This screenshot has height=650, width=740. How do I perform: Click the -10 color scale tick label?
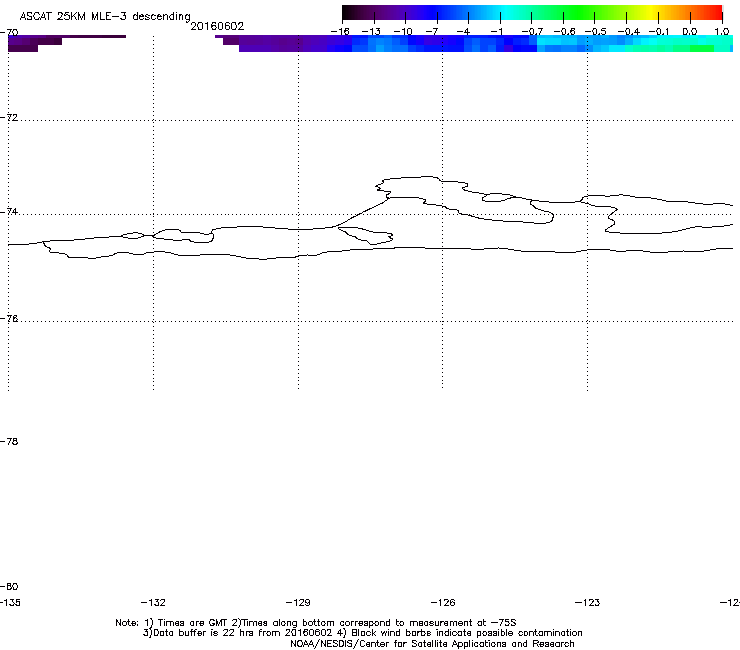(x=403, y=32)
